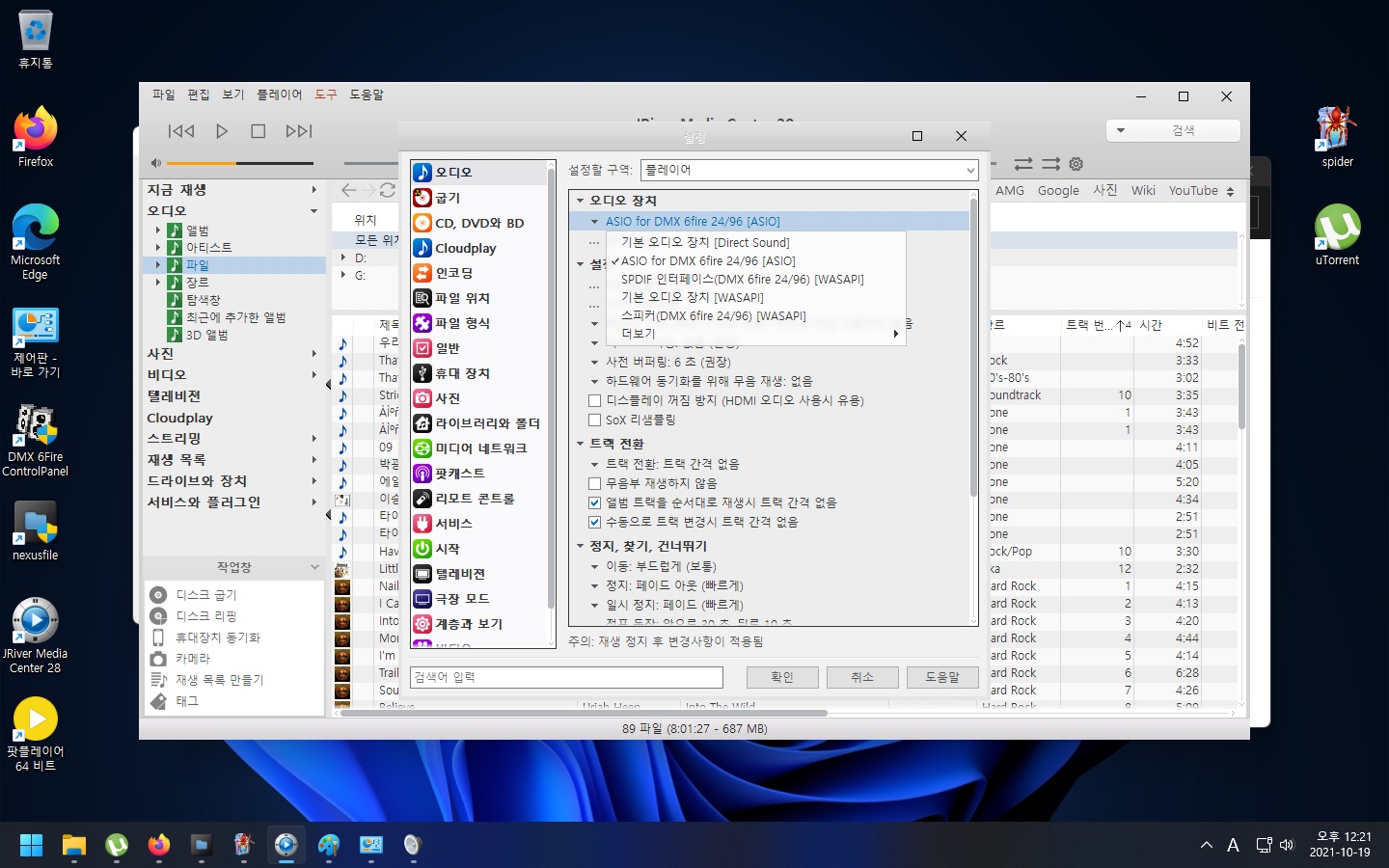The height and width of the screenshot is (868, 1389).
Task: Open the 인코딩 settings category
Action: click(x=478, y=273)
